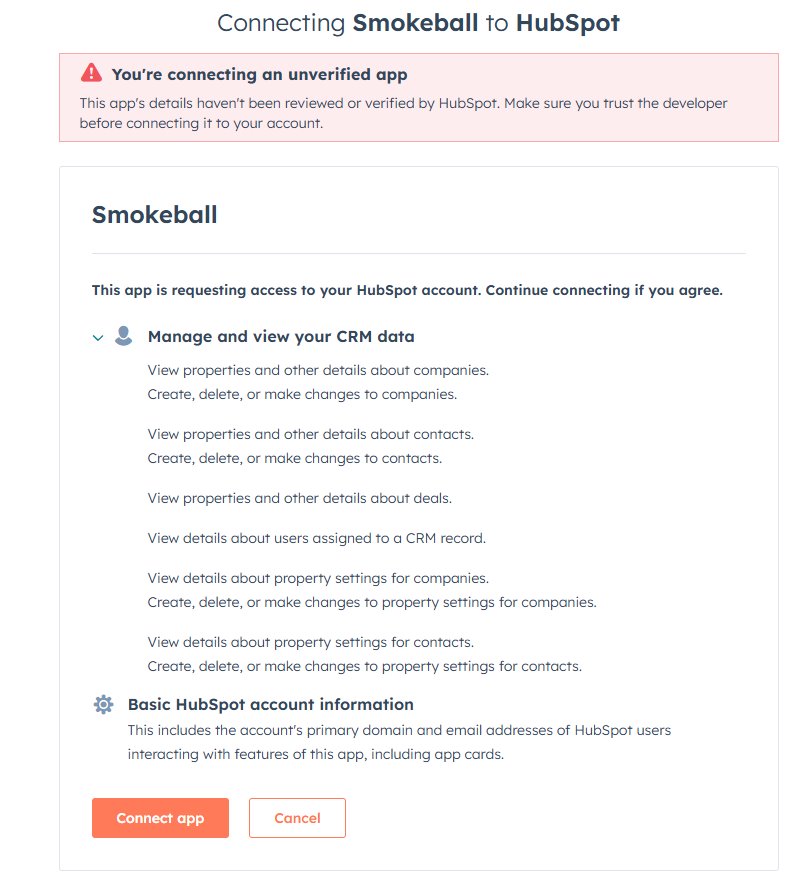The image size is (806, 884).
Task: Click 'Create, delete, or make changes to property settings for contacts'
Action: [364, 666]
